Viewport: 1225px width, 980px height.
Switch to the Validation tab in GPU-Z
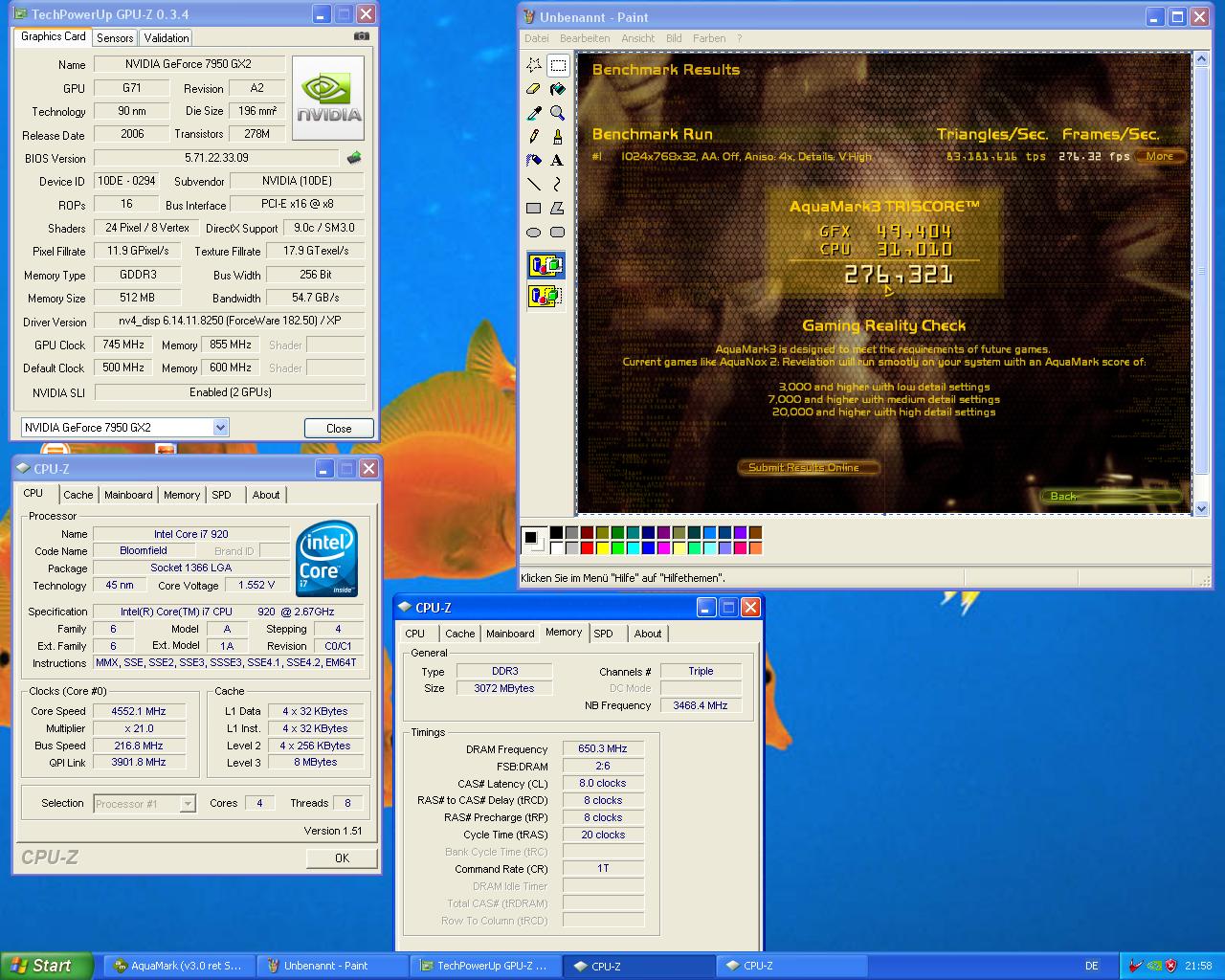167,37
